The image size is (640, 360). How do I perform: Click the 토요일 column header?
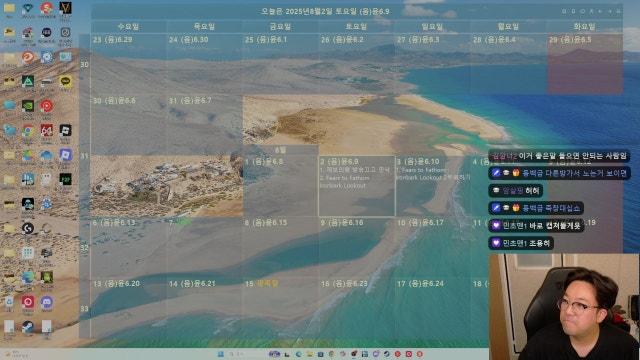click(356, 27)
